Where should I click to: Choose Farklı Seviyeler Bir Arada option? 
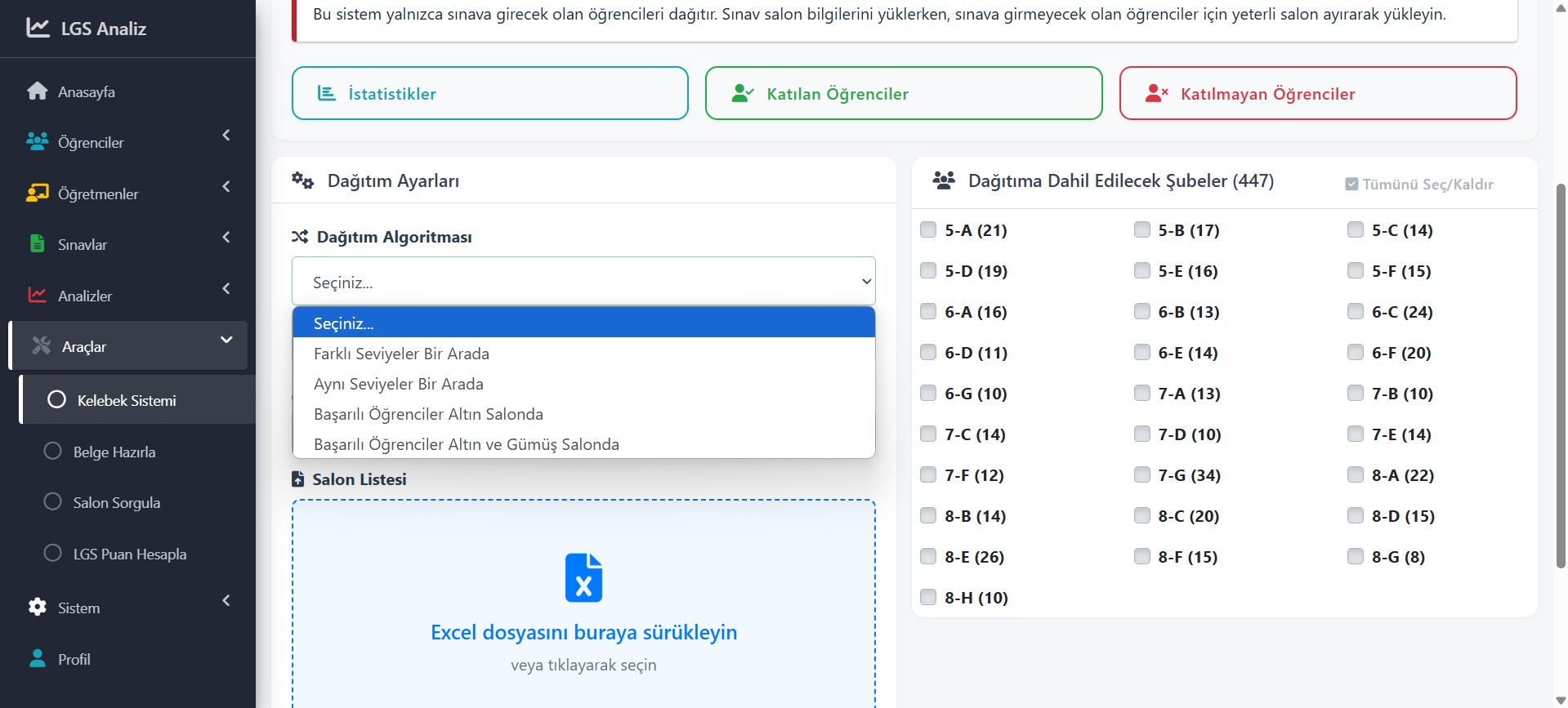click(401, 354)
